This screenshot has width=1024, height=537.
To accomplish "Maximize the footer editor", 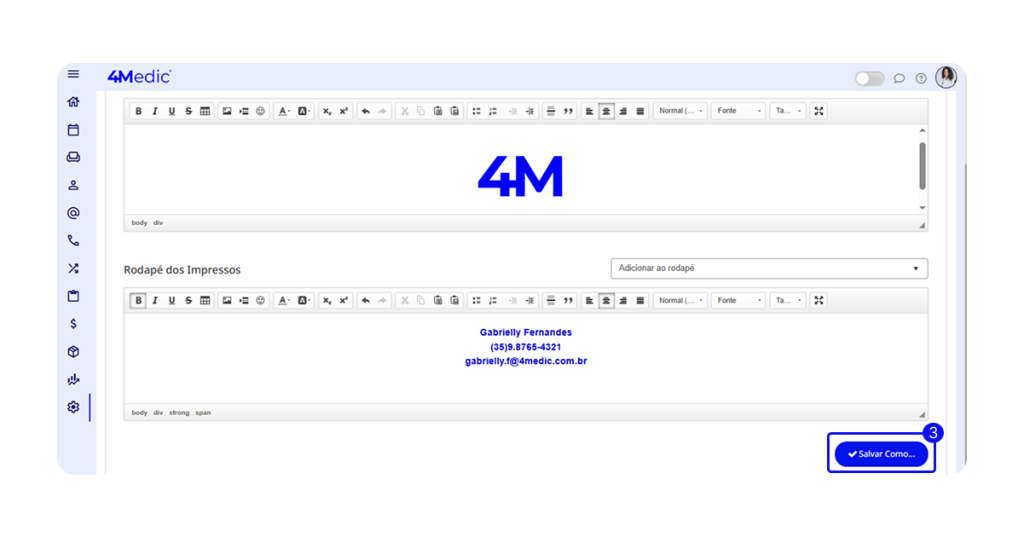I will [x=819, y=300].
